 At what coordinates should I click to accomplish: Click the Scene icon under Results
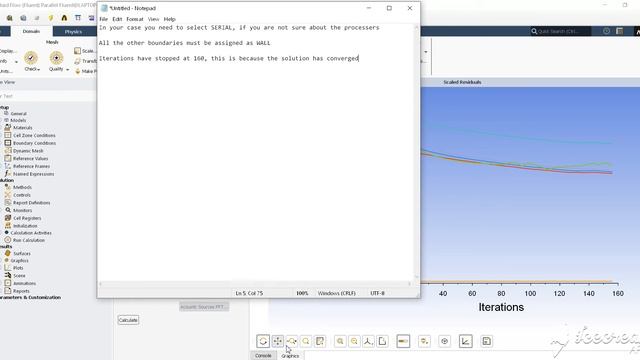pos(7,276)
